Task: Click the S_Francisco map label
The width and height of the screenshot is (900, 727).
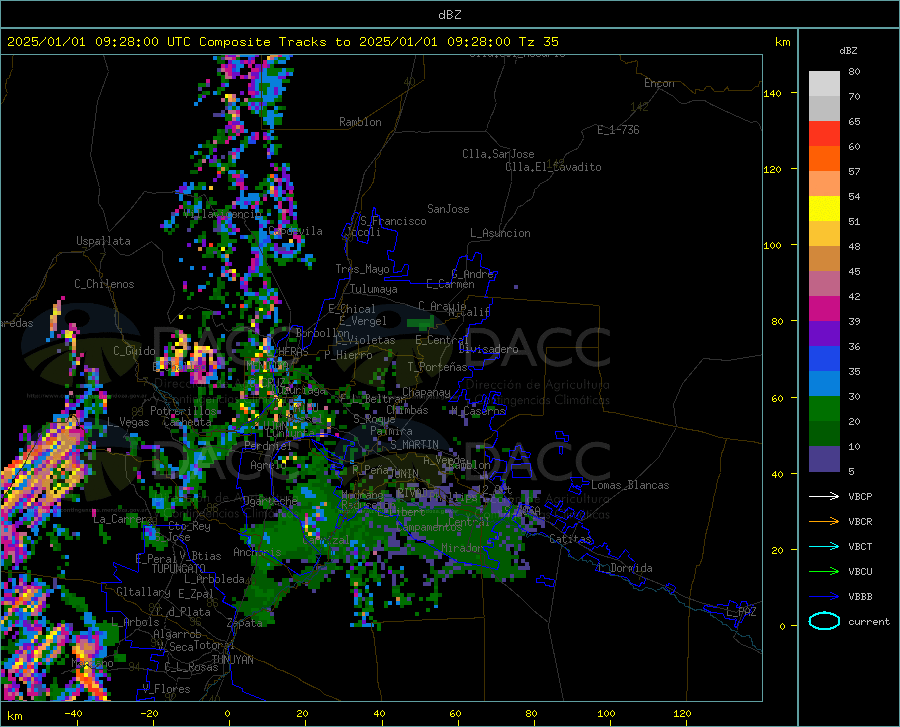Action: tap(393, 221)
